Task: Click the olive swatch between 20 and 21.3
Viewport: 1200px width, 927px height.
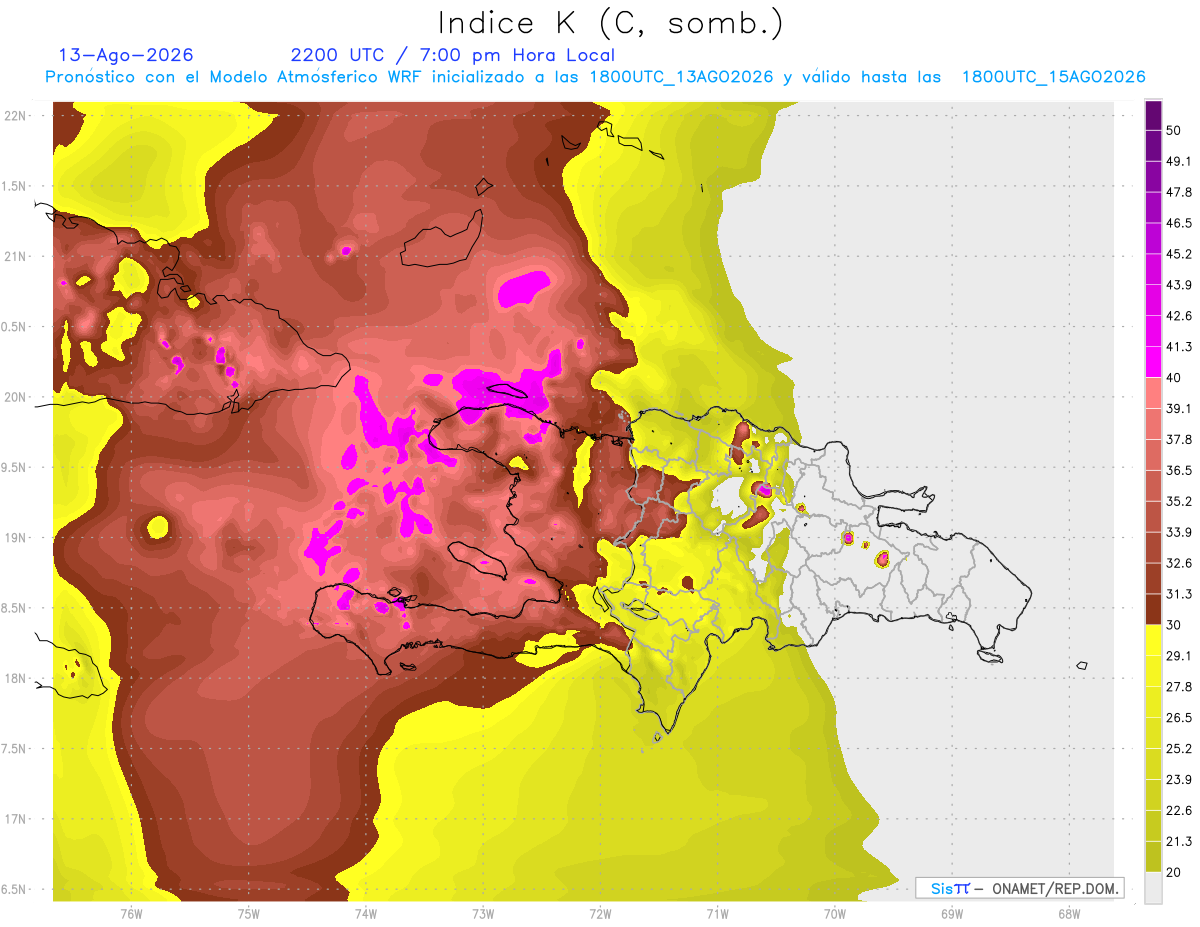Action: [x=1154, y=857]
